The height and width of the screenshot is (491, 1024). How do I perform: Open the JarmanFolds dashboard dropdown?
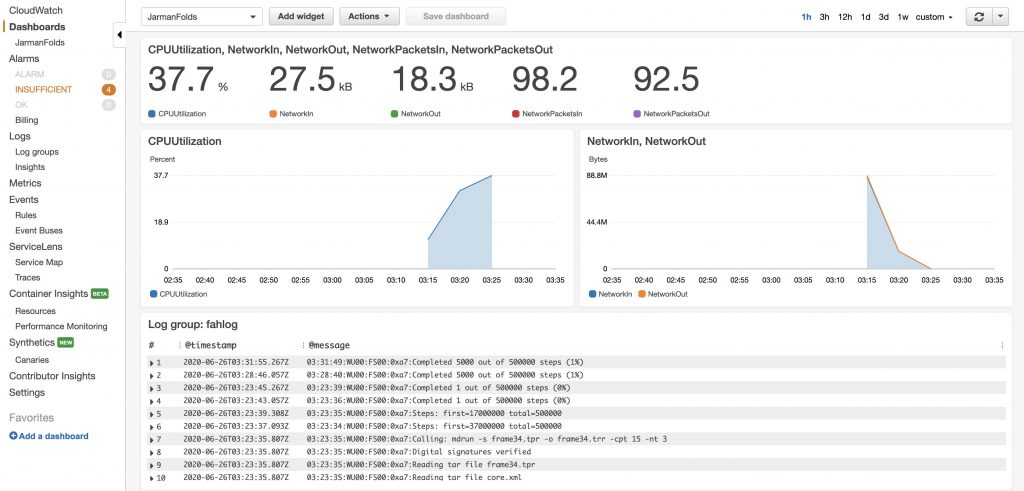tap(202, 17)
